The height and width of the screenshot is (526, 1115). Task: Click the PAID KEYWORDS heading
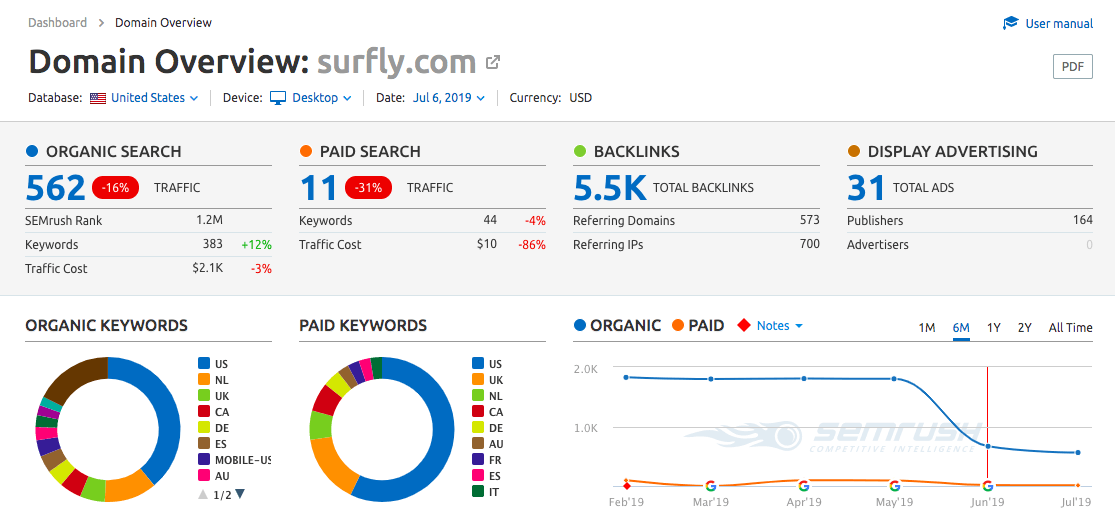pyautogui.click(x=363, y=326)
